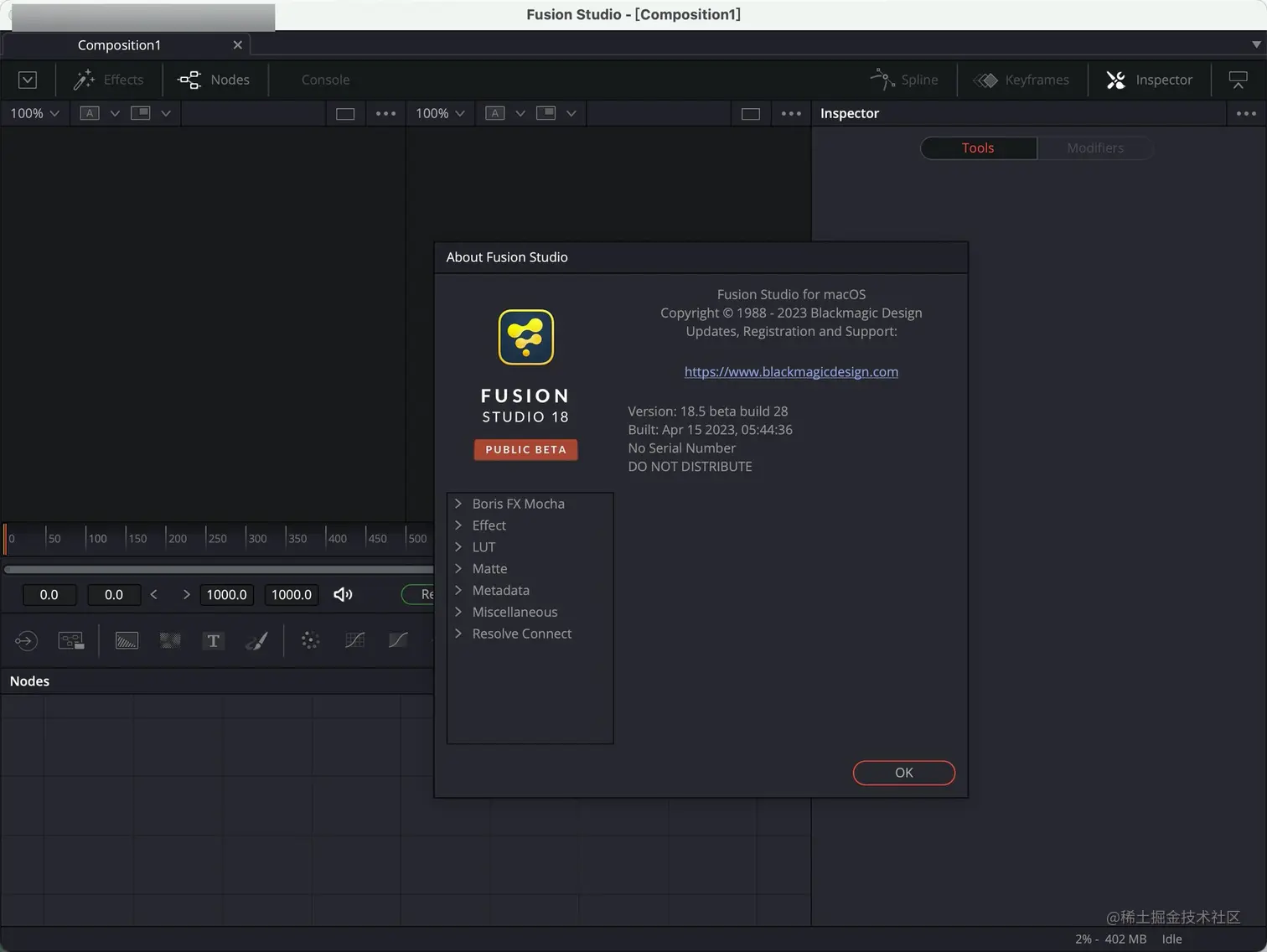
Task: Click the Nodes flow-graph icon
Action: (x=189, y=80)
